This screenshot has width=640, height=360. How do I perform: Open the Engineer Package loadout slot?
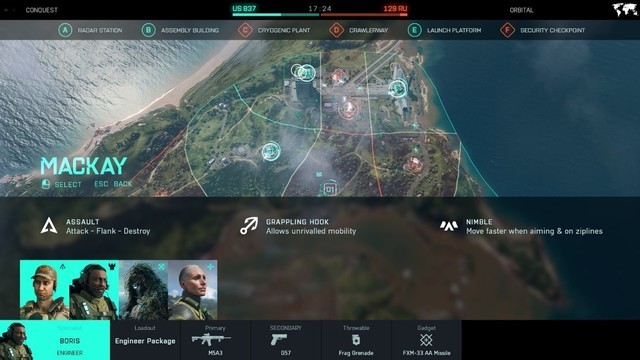pyautogui.click(x=145, y=340)
